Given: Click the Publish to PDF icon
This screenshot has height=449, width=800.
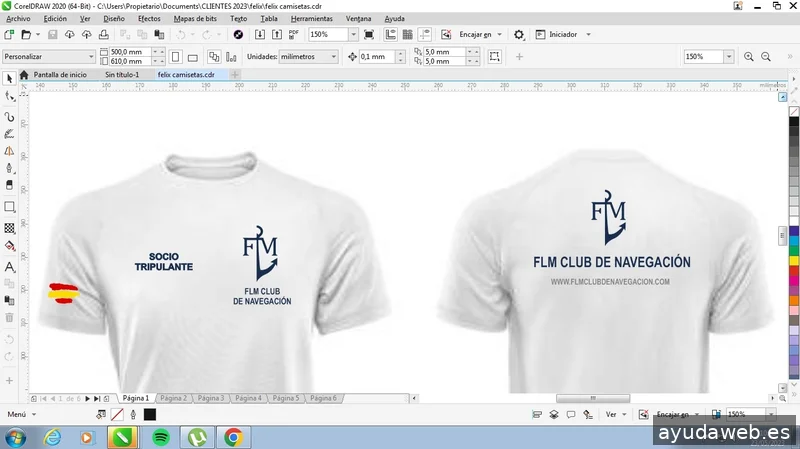Looking at the screenshot, I should pos(293,35).
